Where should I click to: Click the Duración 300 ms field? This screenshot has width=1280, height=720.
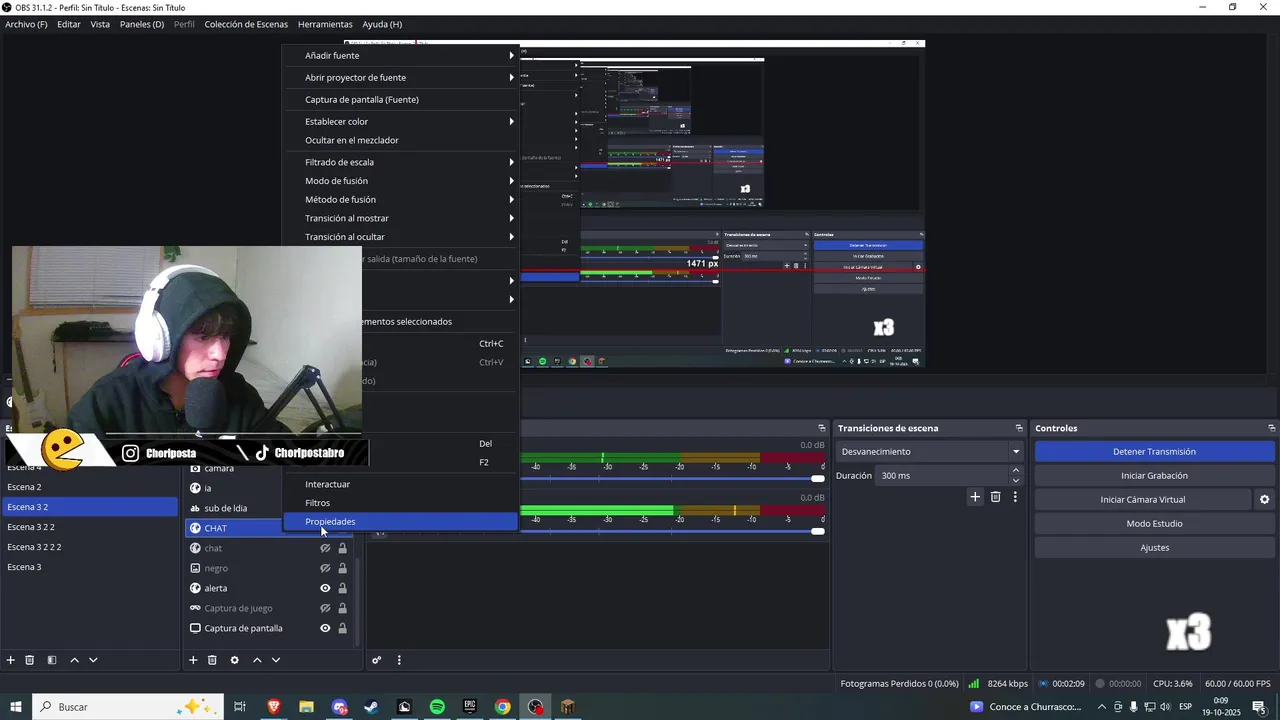tap(942, 476)
